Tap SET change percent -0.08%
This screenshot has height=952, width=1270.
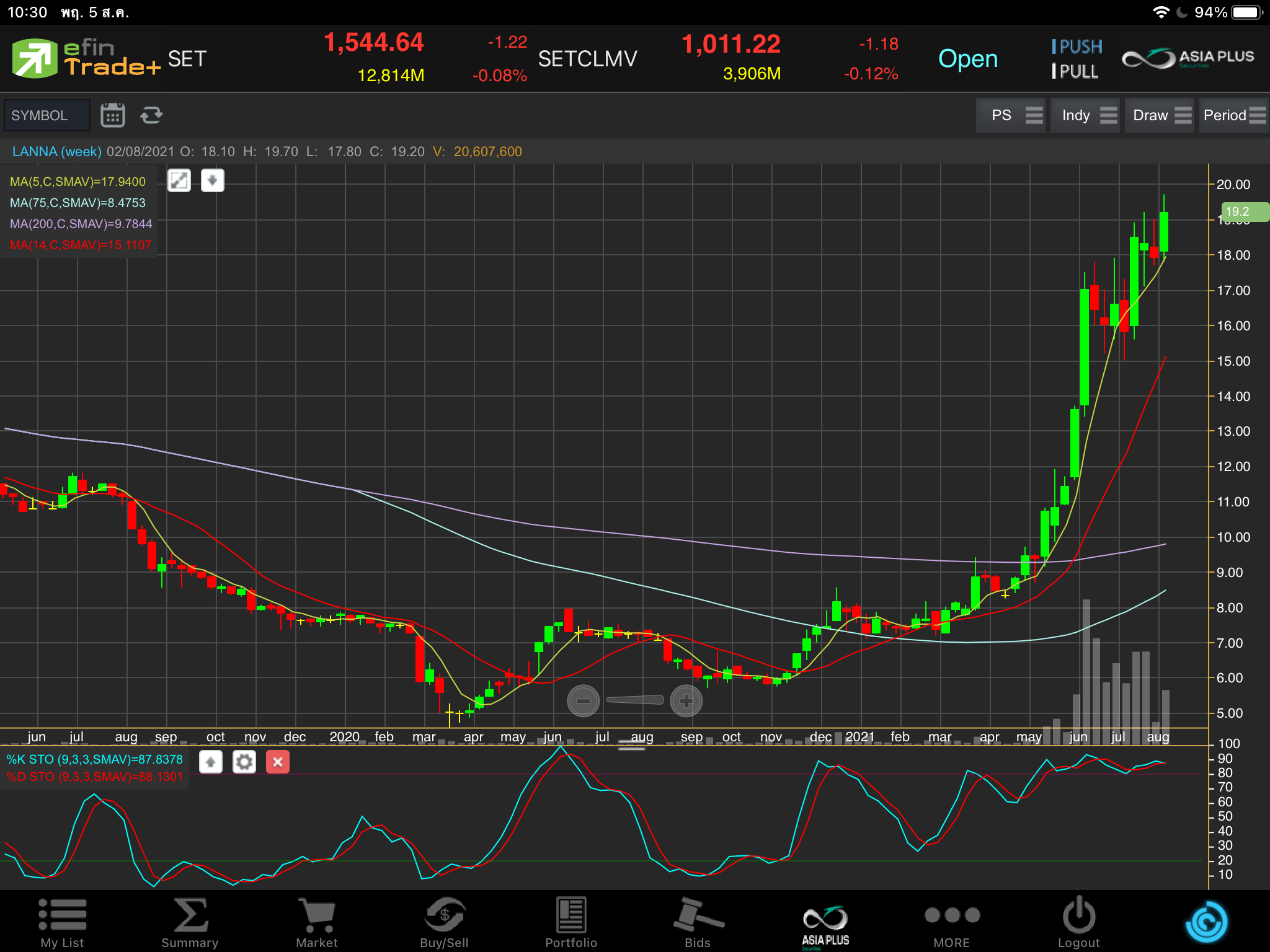click(499, 76)
